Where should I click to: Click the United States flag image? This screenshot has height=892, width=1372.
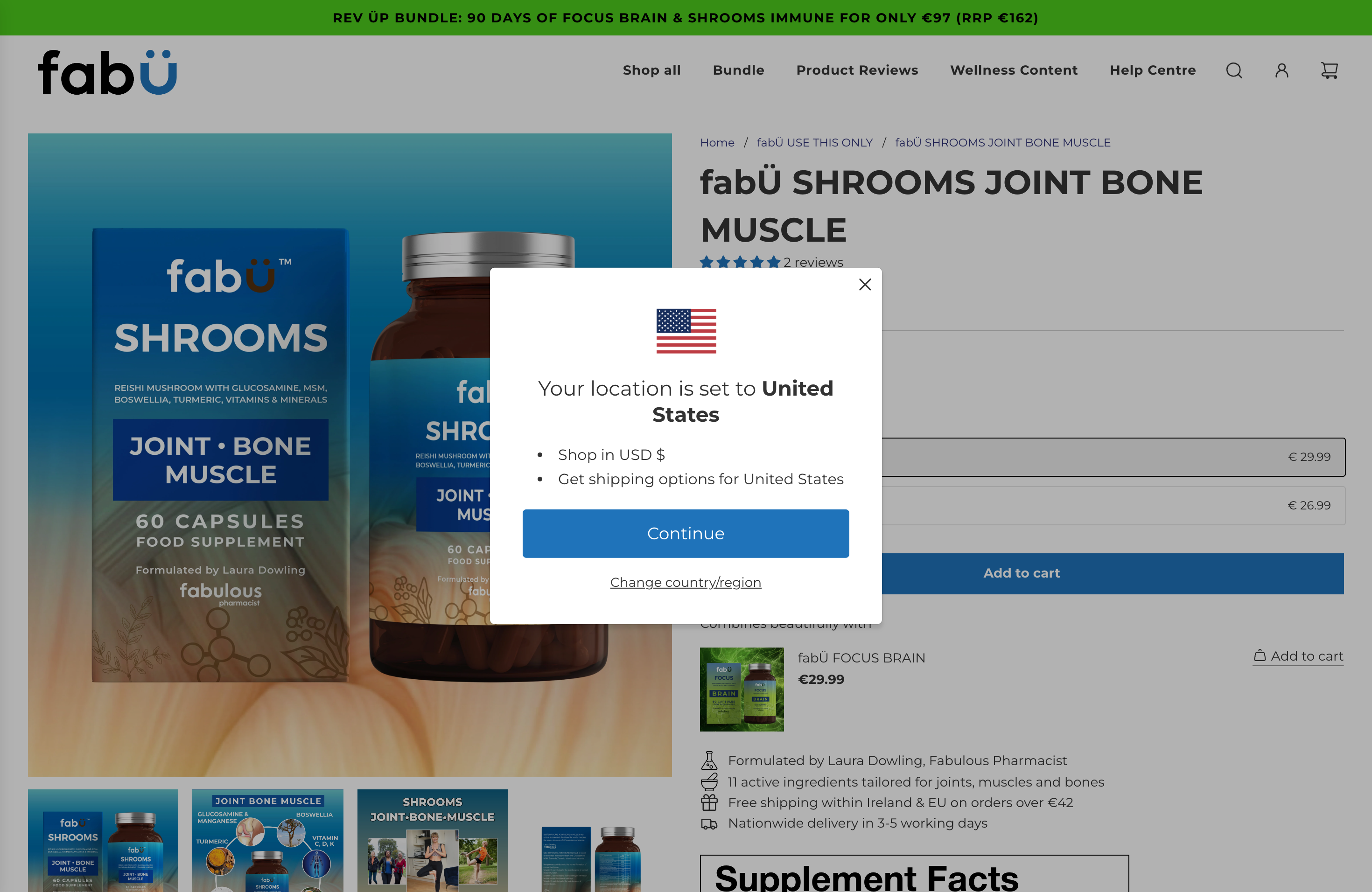[x=686, y=331]
